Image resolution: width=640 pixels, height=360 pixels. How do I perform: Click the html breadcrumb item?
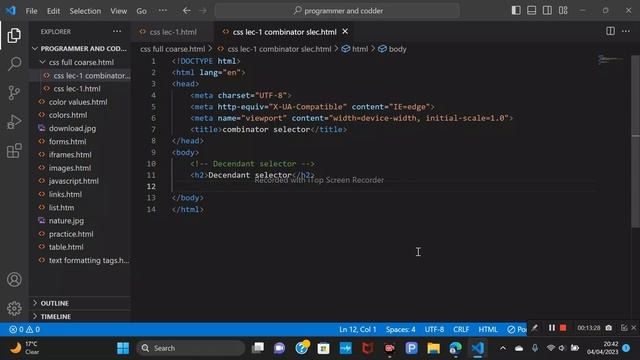pos(355,49)
